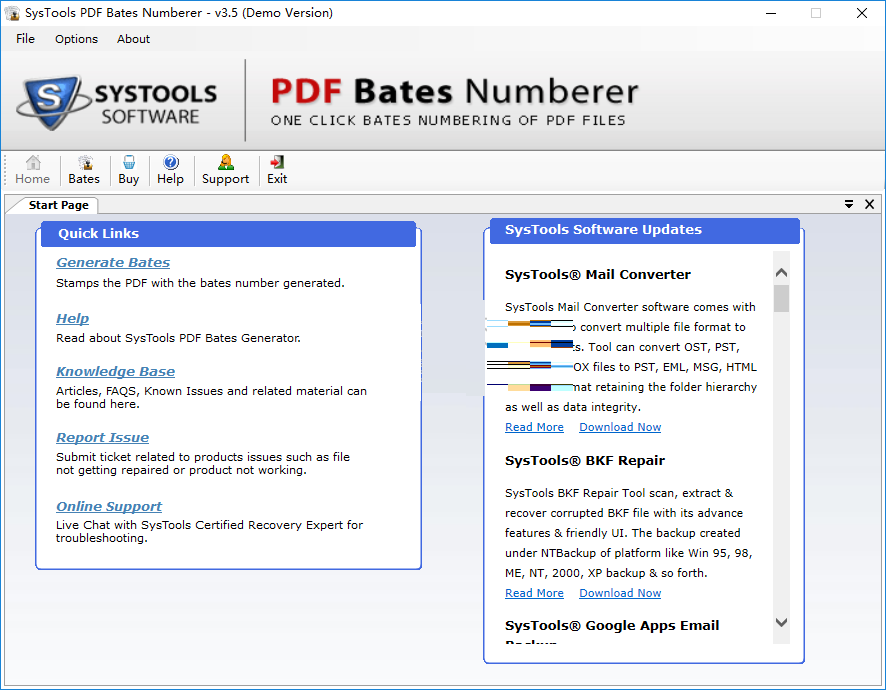886x690 pixels.
Task: Click Read More under Mail Converter
Action: point(534,427)
